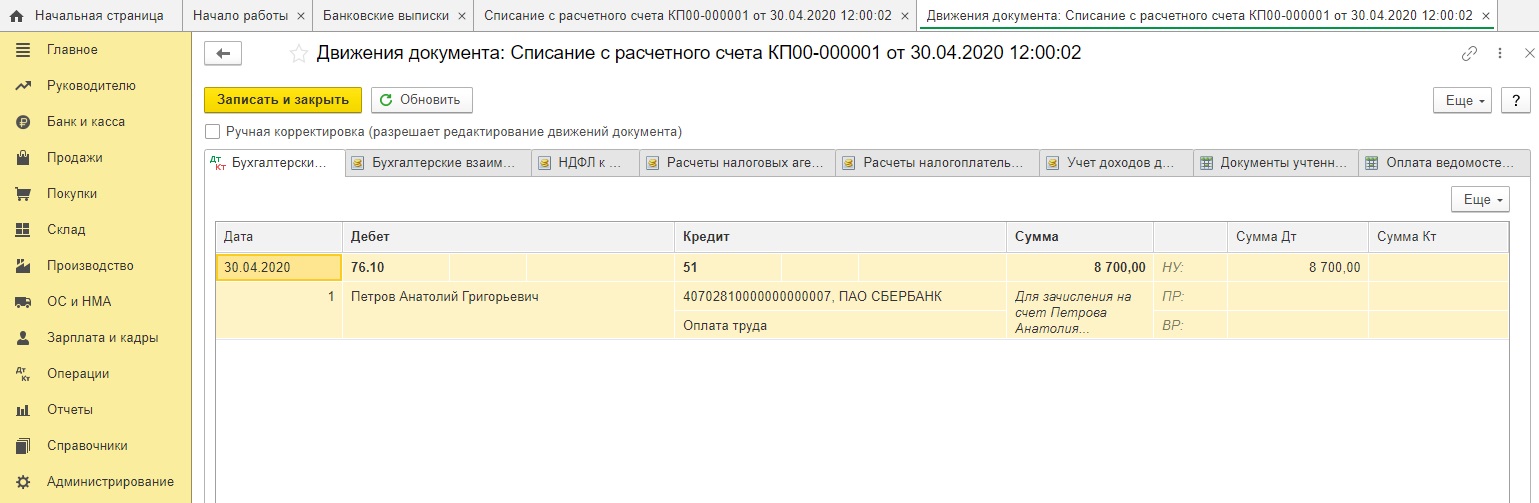This screenshot has height=503, width=1539.
Task: Click the Обновить refresh button
Action: [x=421, y=100]
